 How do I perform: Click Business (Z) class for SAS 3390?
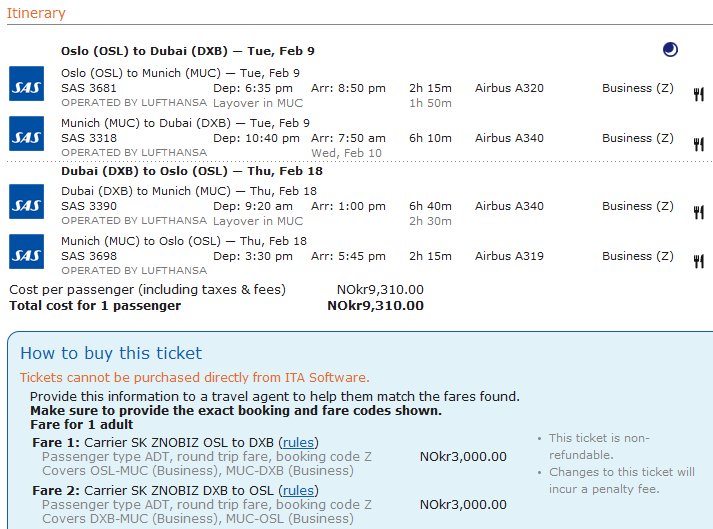tap(638, 206)
